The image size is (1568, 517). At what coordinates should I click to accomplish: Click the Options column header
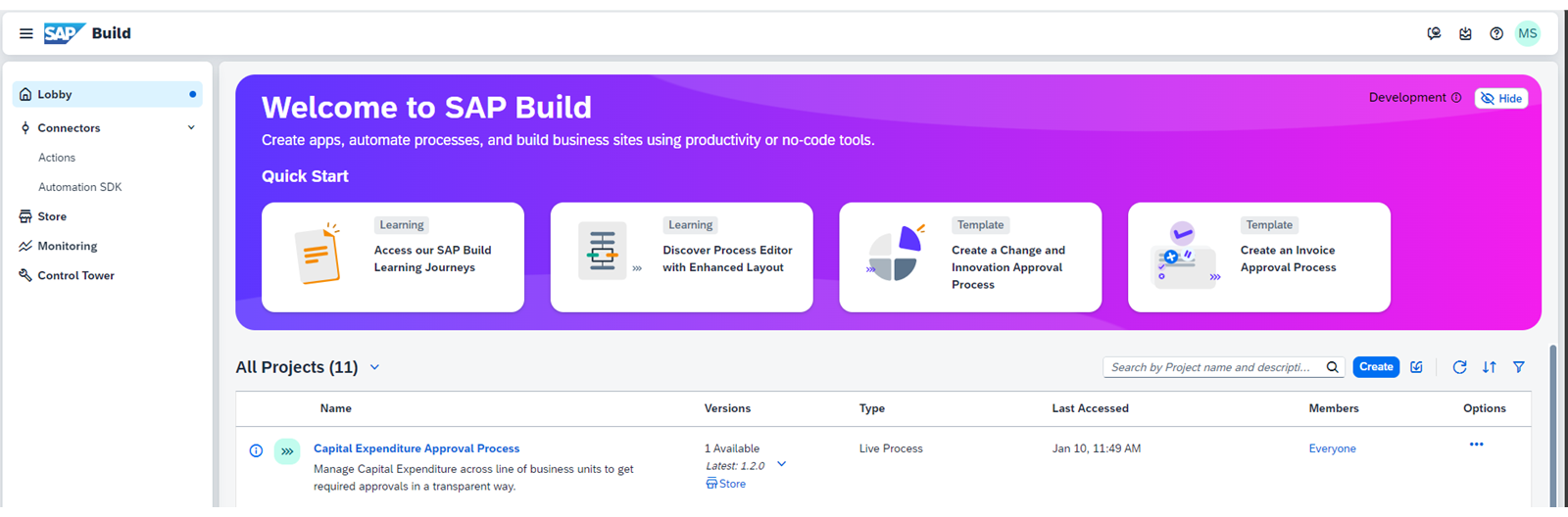(x=1485, y=408)
